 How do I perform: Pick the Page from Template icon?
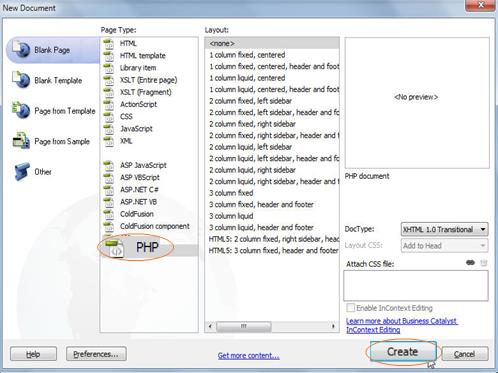pos(21,110)
